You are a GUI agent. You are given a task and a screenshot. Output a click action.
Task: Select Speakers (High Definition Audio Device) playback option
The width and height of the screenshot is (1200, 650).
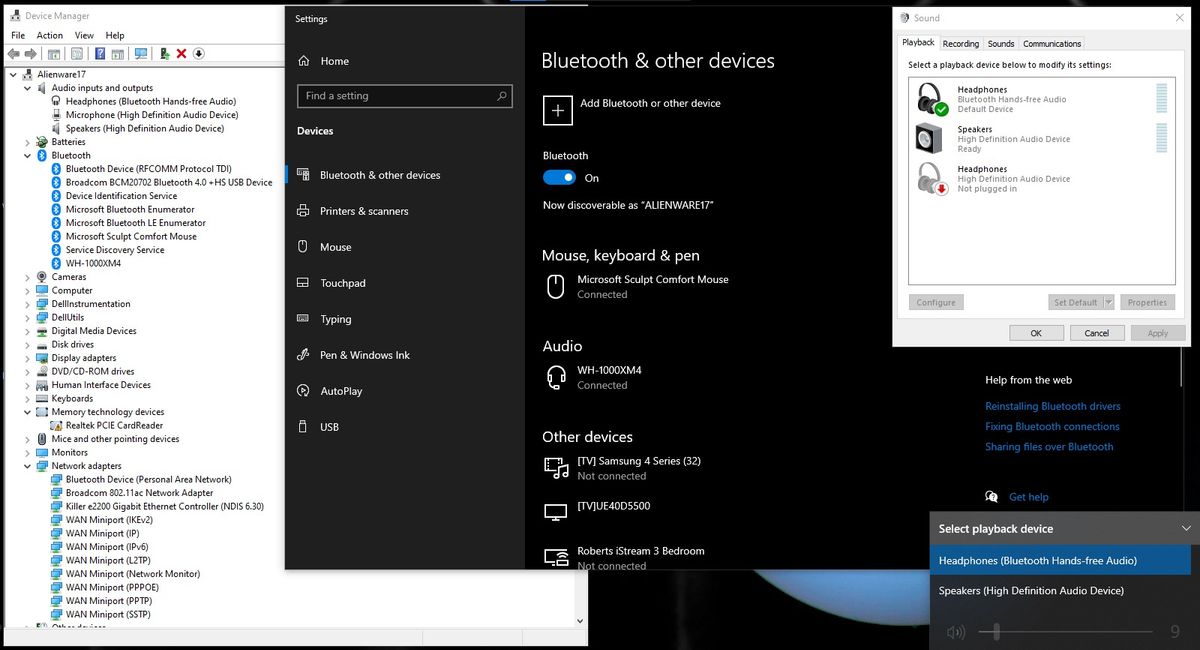point(1031,591)
